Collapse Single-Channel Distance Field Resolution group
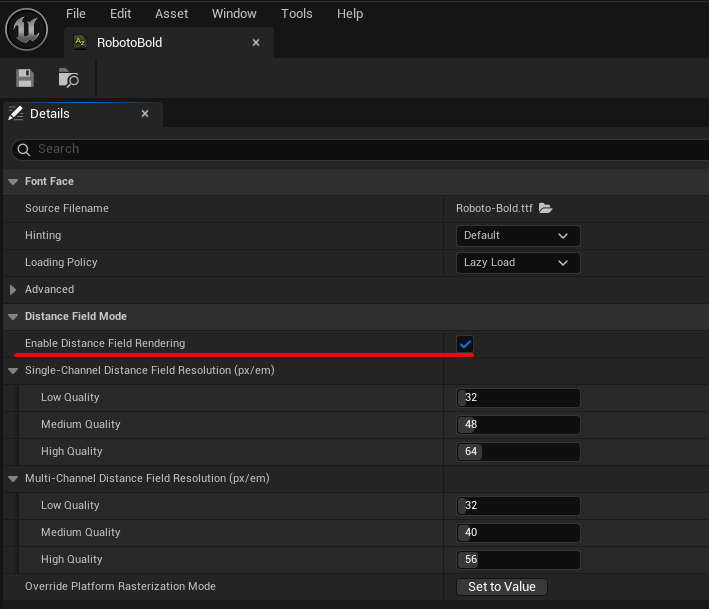The height and width of the screenshot is (609, 709). coord(13,371)
